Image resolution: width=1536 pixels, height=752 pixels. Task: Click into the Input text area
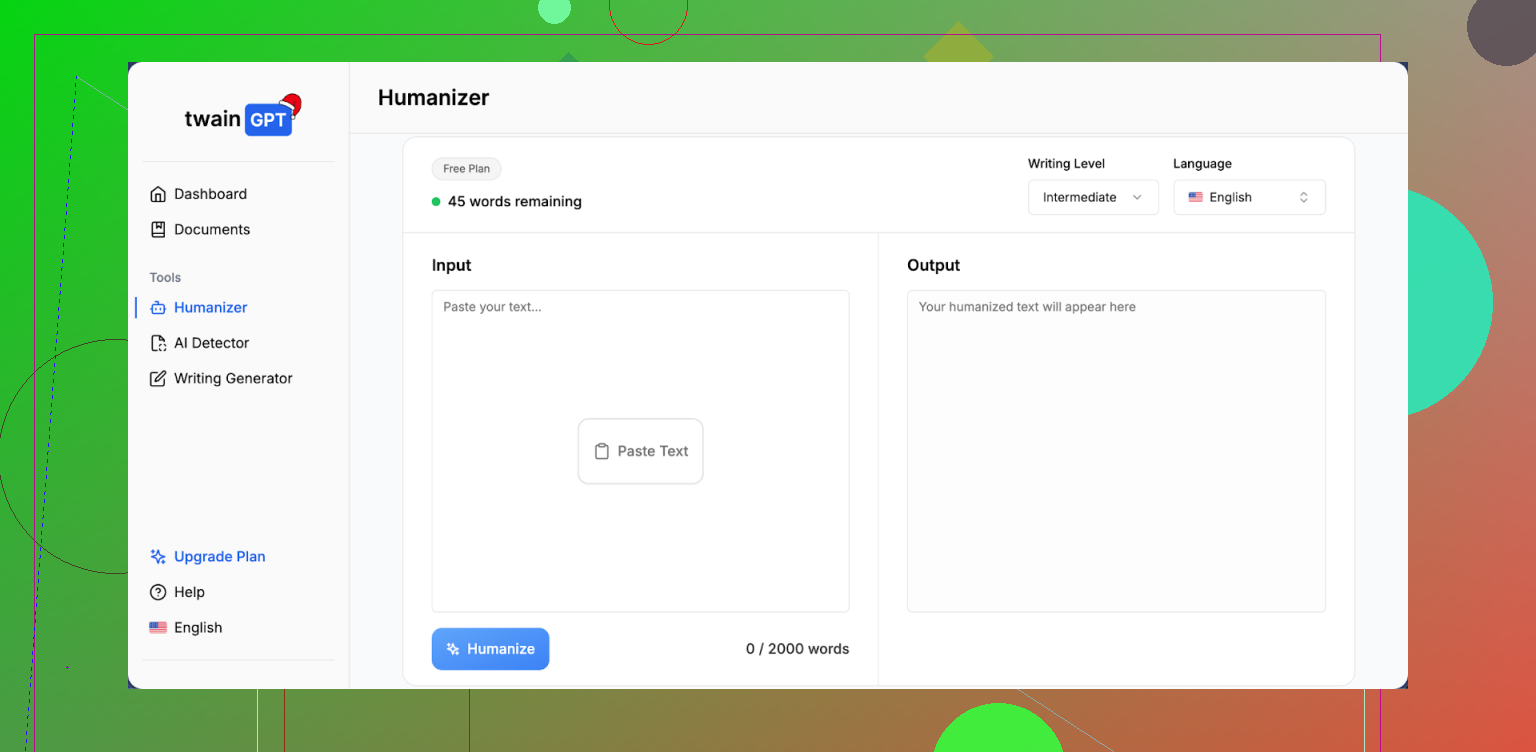tap(640, 360)
